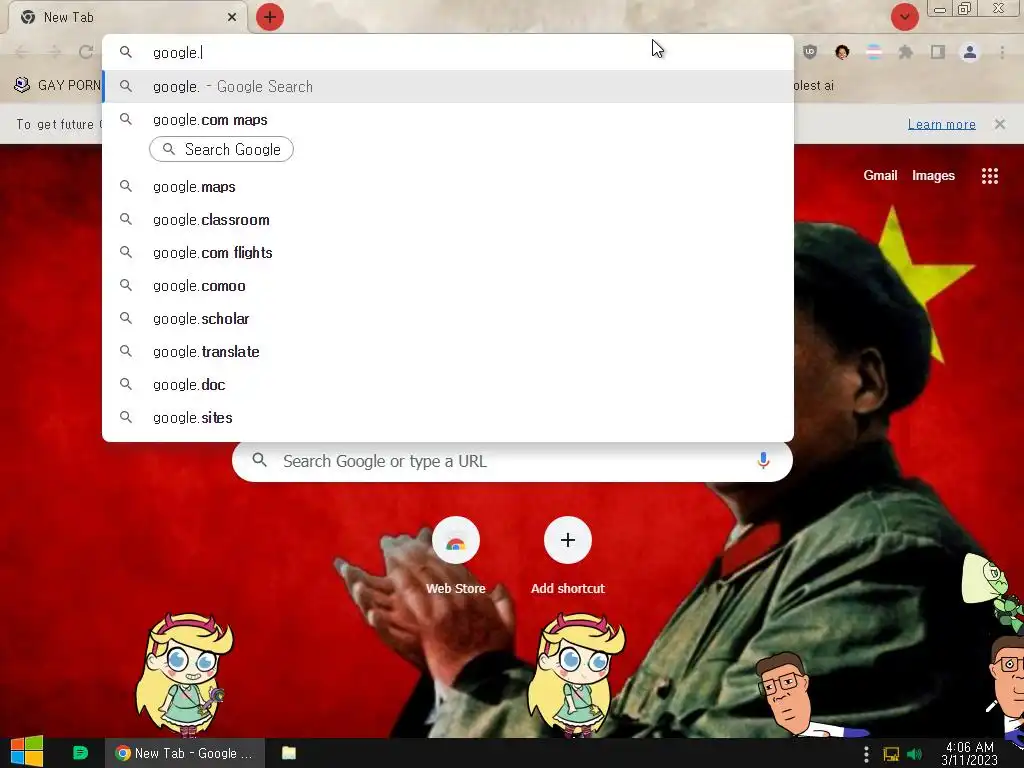Open the network status tray icon
This screenshot has width=1024, height=768.
891,754
